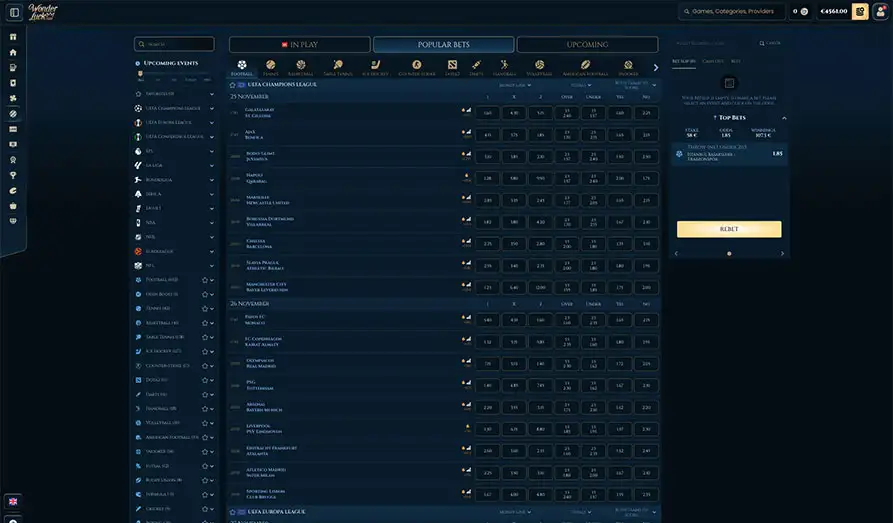Open the language flag icon at bottom left

click(x=13, y=501)
